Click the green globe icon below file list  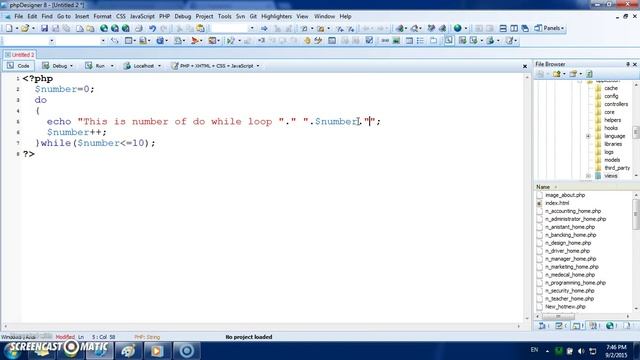(609, 325)
